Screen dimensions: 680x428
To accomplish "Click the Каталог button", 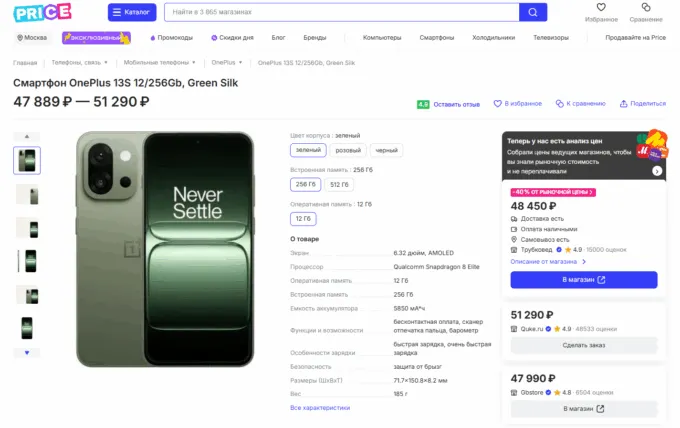I will point(132,12).
